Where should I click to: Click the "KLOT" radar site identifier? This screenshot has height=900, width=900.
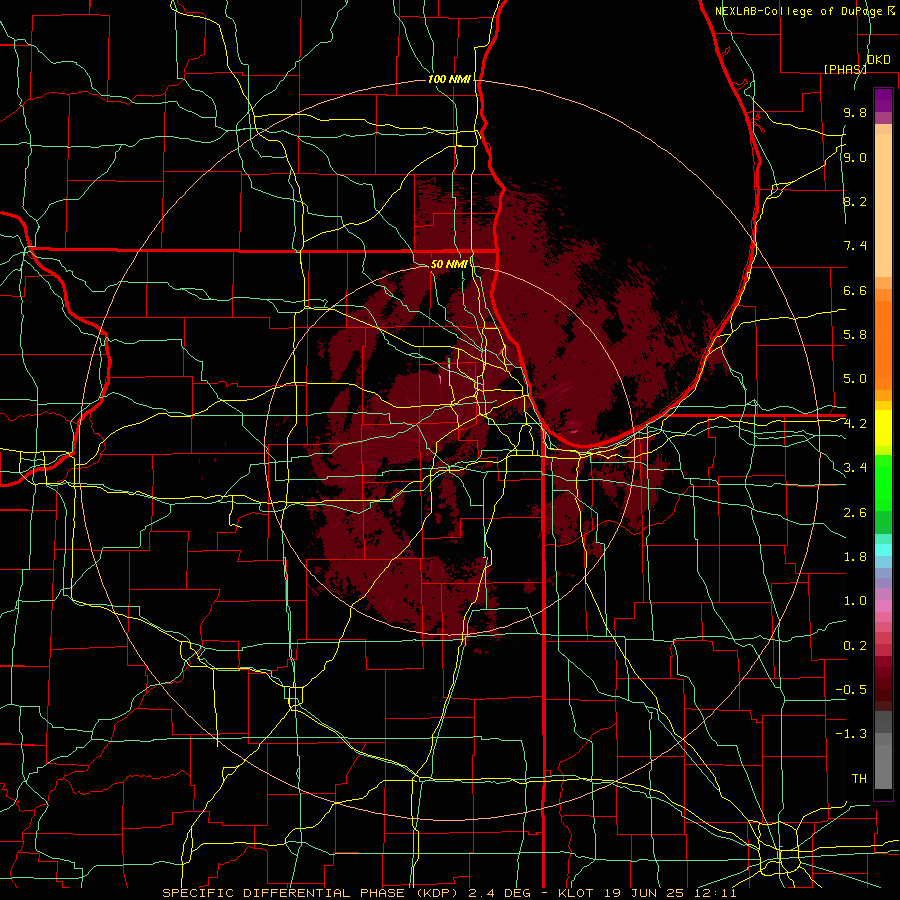(579, 893)
